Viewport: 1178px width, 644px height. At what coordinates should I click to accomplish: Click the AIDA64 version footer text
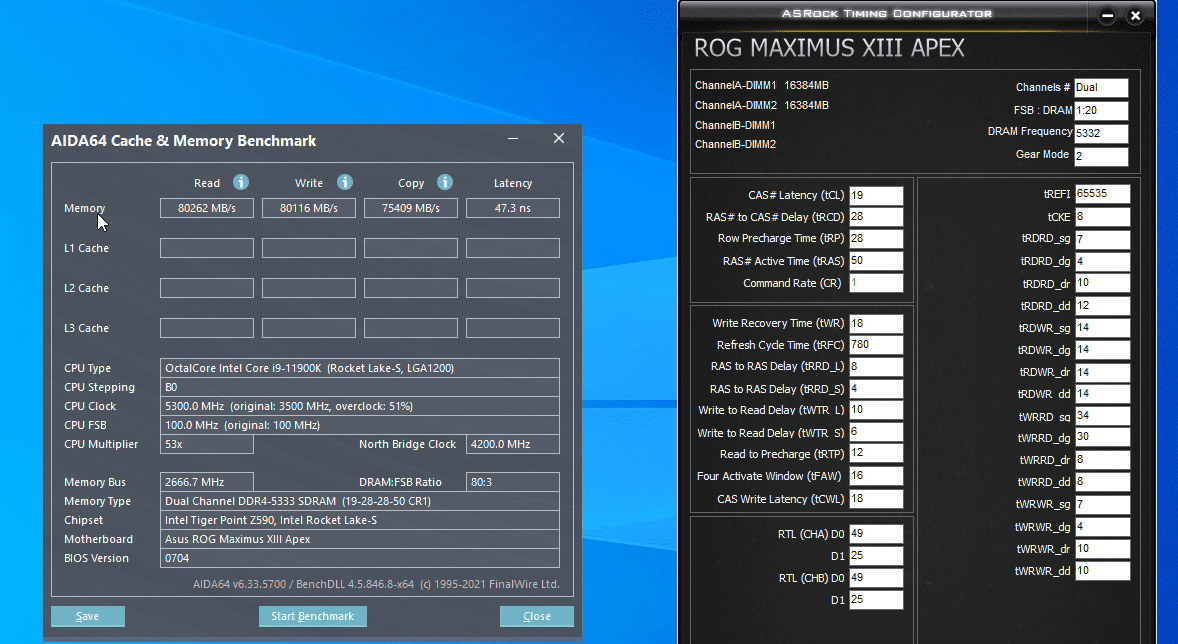(x=376, y=584)
